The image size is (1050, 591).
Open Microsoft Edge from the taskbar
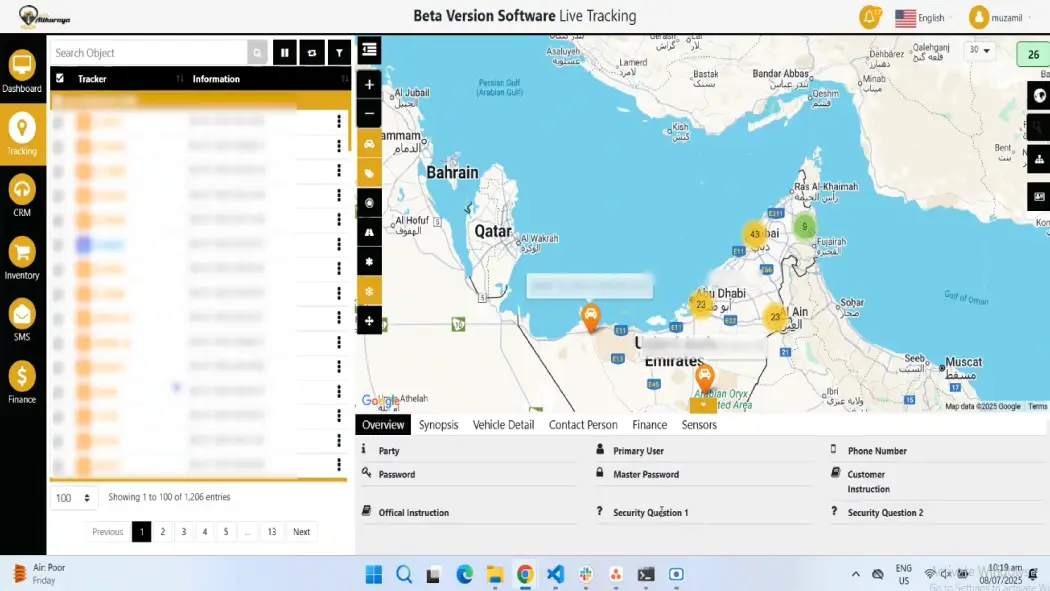point(464,574)
